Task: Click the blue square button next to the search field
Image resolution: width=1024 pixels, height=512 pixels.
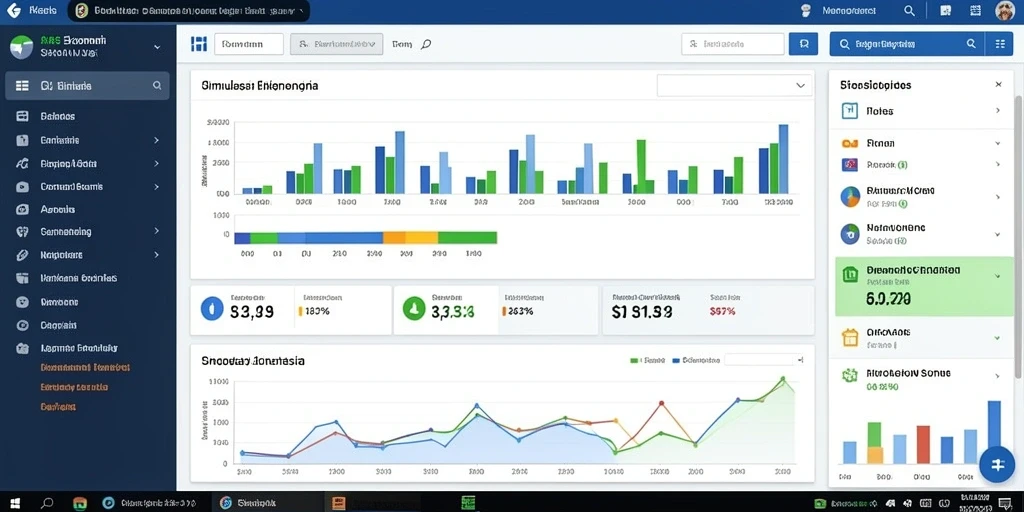Action: (x=803, y=44)
